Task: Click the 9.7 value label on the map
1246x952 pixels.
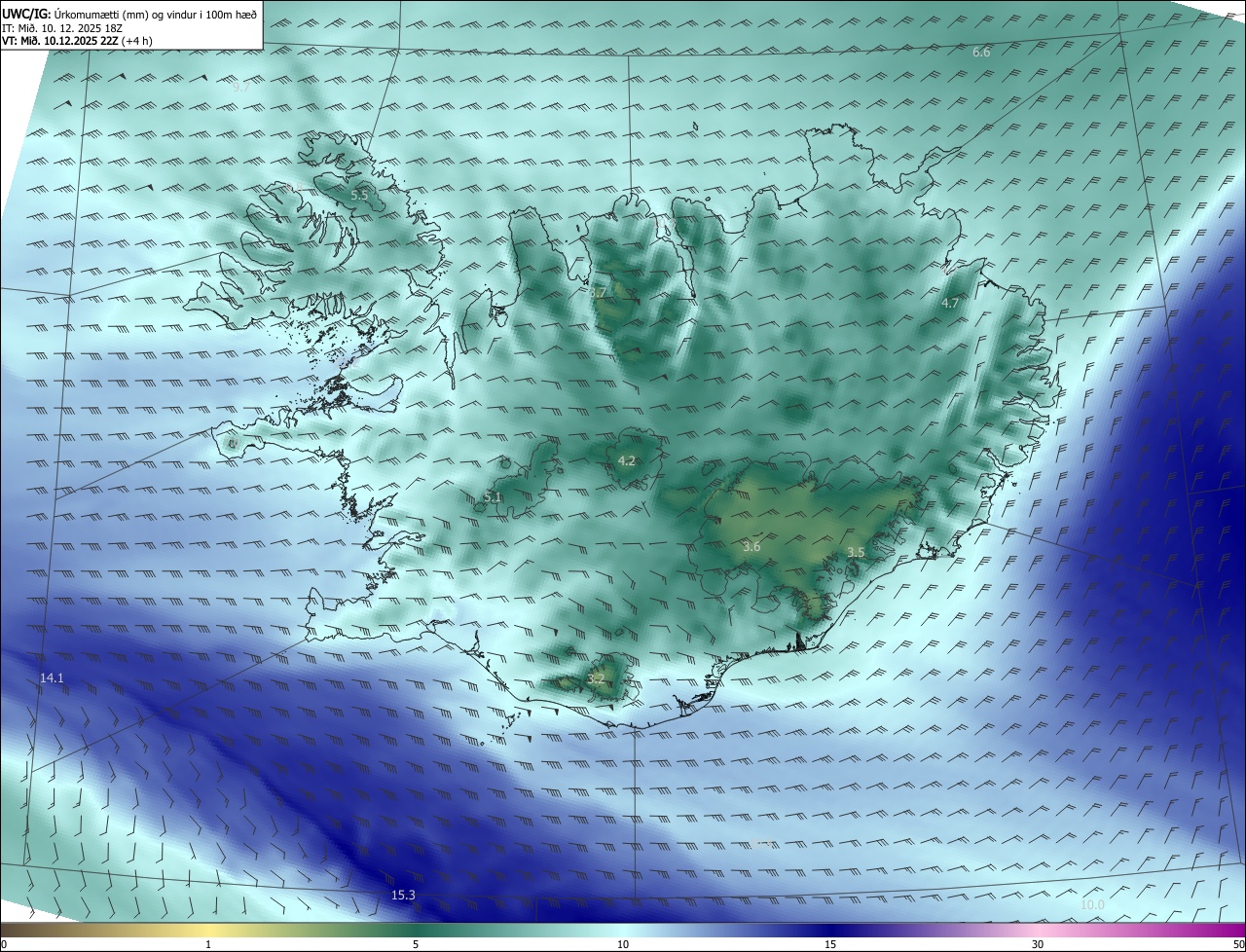Action: point(241,87)
